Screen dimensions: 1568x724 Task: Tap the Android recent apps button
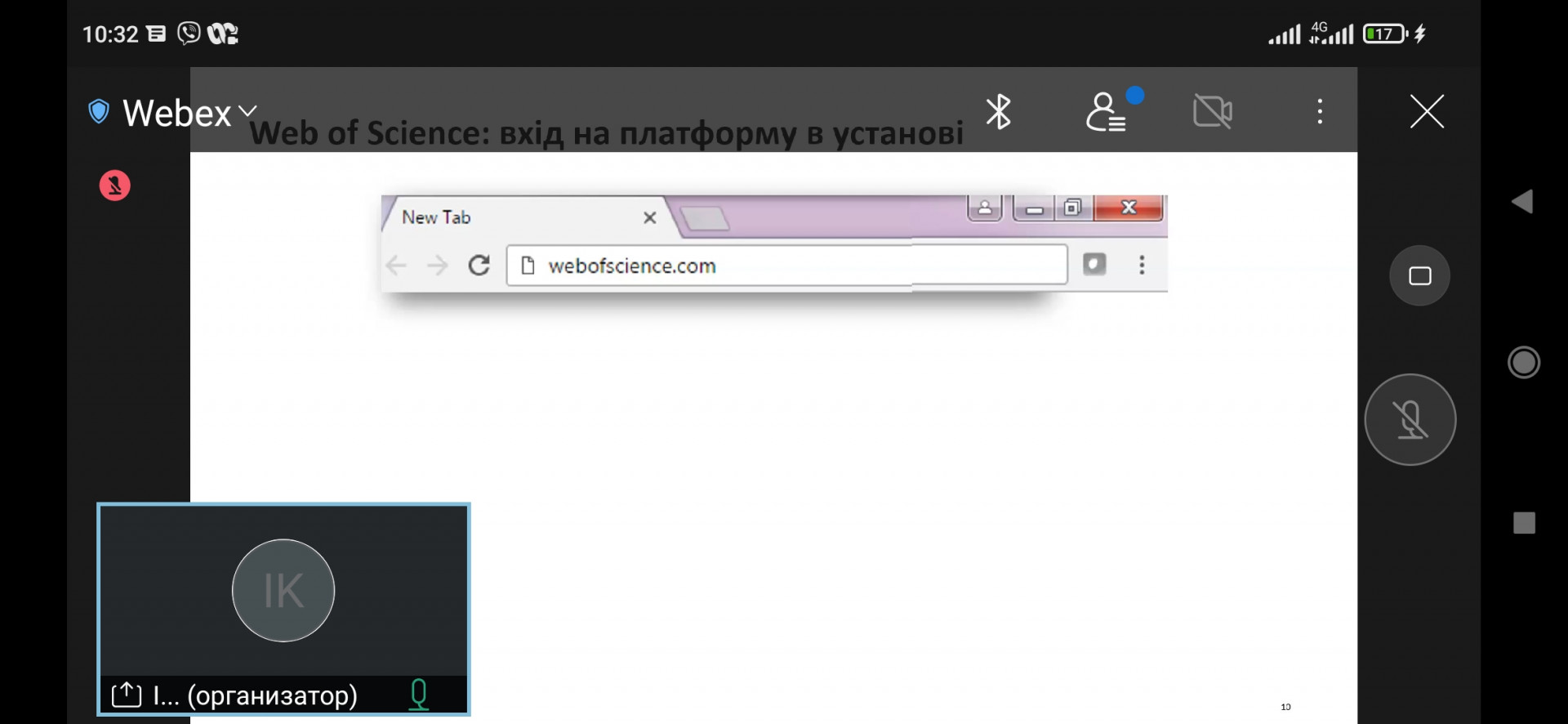click(x=1524, y=523)
